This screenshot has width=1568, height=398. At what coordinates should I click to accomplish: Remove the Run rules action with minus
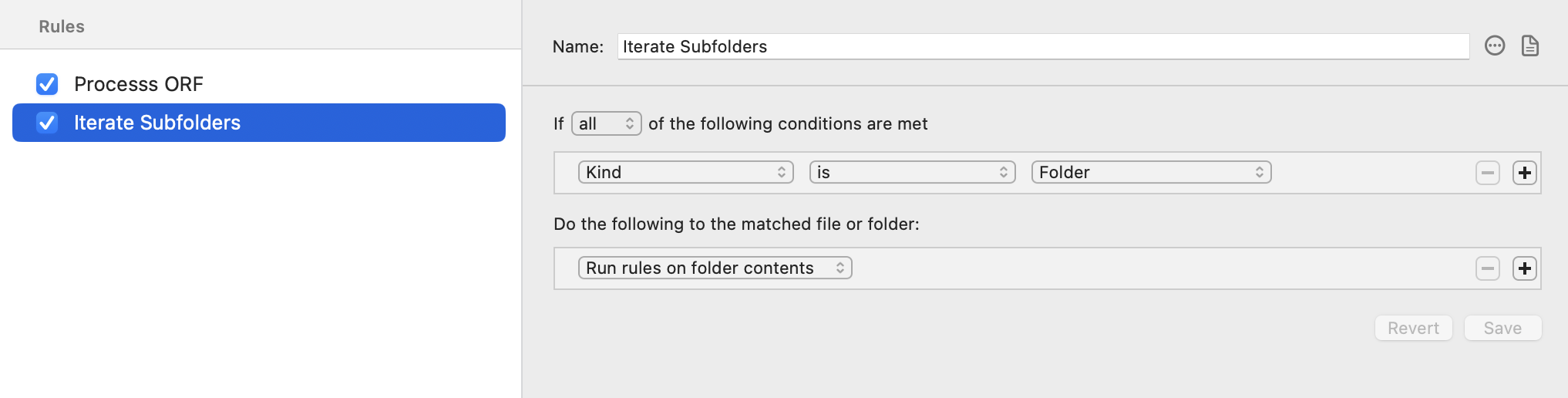(x=1488, y=268)
